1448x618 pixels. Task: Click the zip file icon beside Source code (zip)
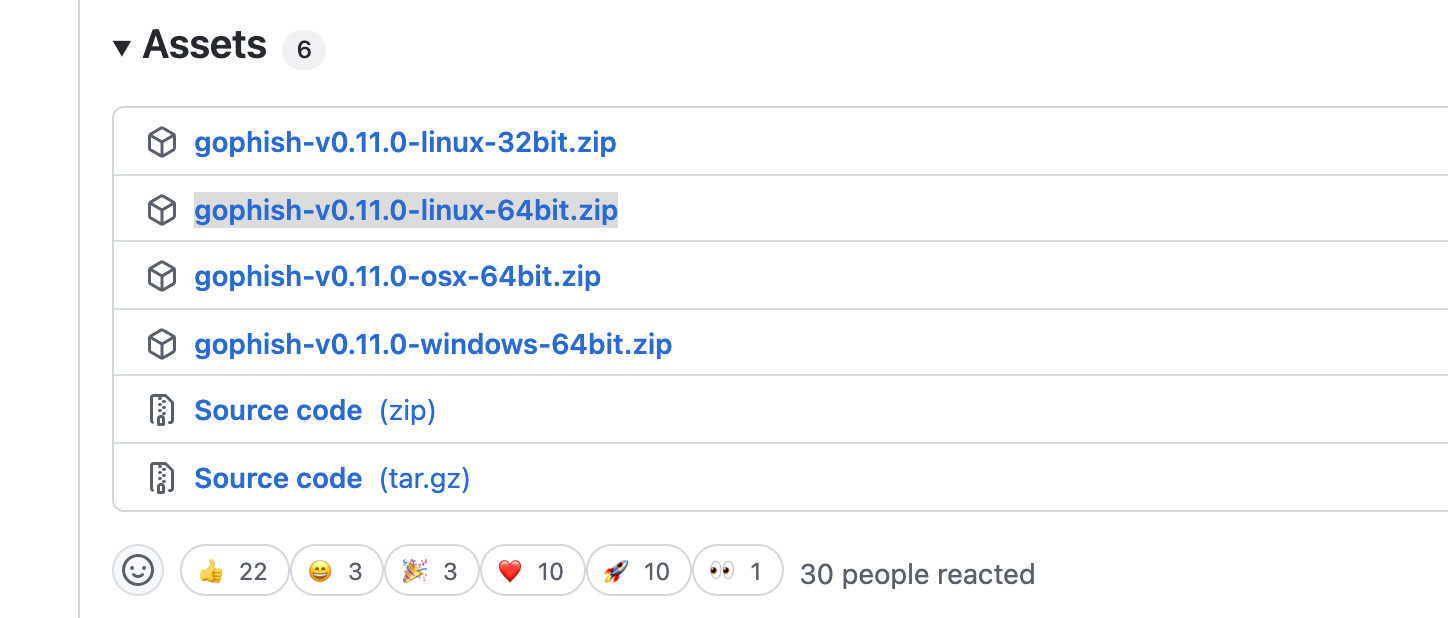click(162, 411)
